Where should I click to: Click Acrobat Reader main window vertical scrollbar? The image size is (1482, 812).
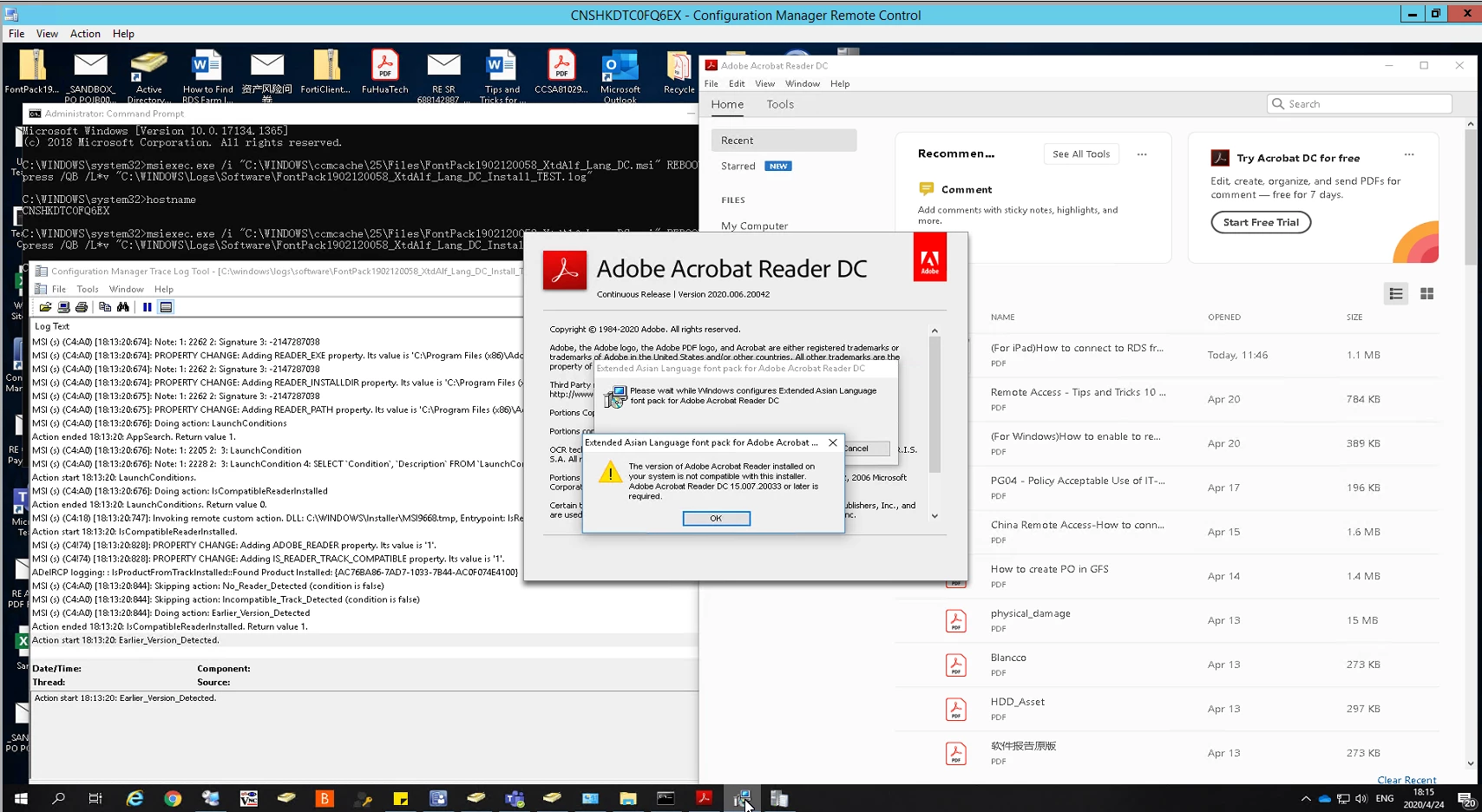[x=1470, y=198]
